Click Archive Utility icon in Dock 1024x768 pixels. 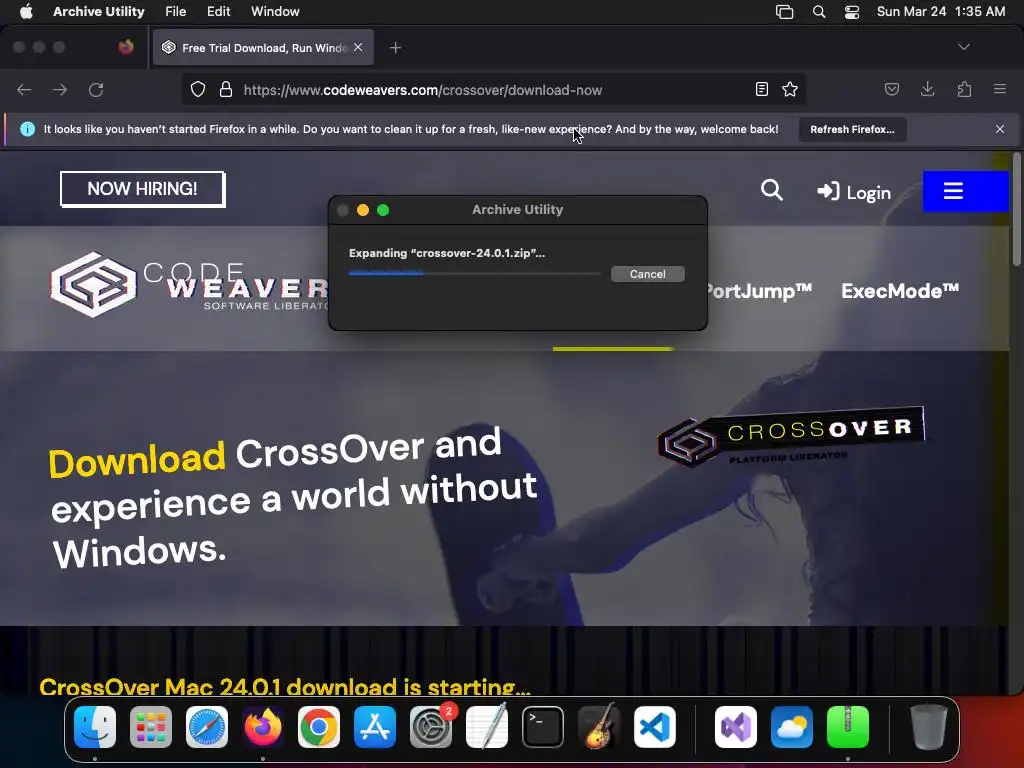click(848, 727)
